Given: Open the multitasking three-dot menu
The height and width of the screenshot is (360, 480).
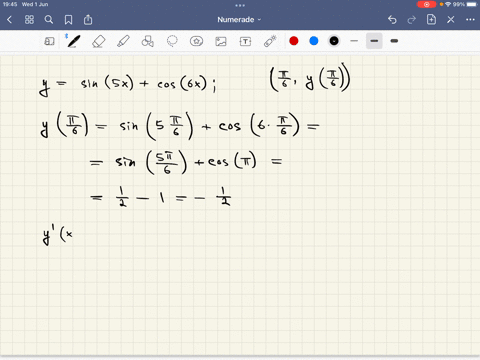Looking at the screenshot, I should point(240,5).
